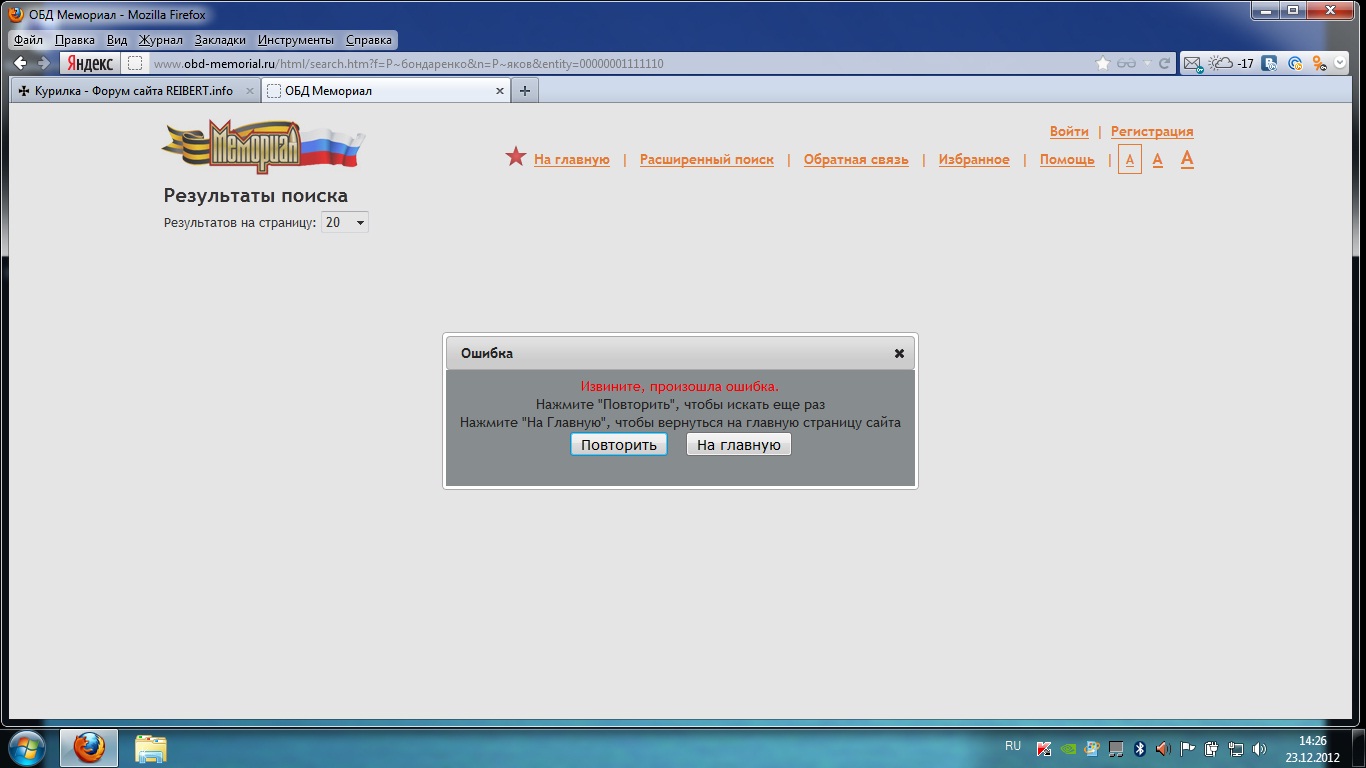The image size is (1366, 768).
Task: Click the weather widget showing -17
Action: (1231, 64)
